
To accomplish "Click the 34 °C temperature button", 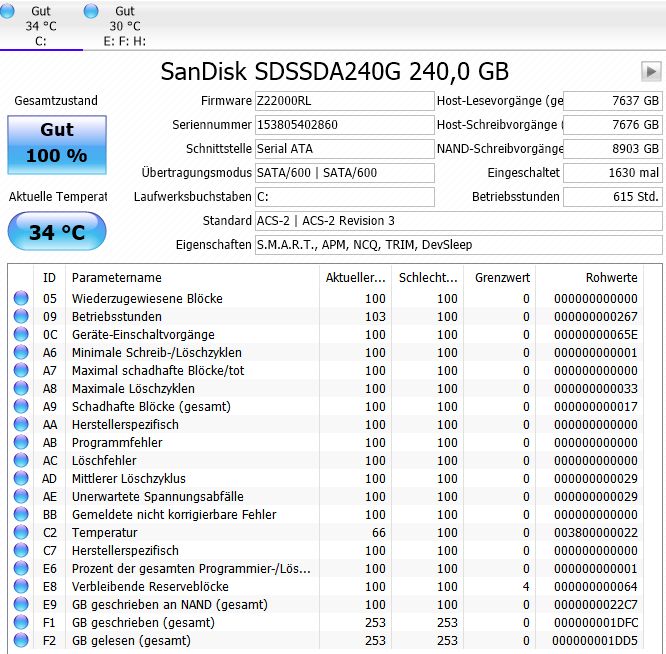I will 57,231.
